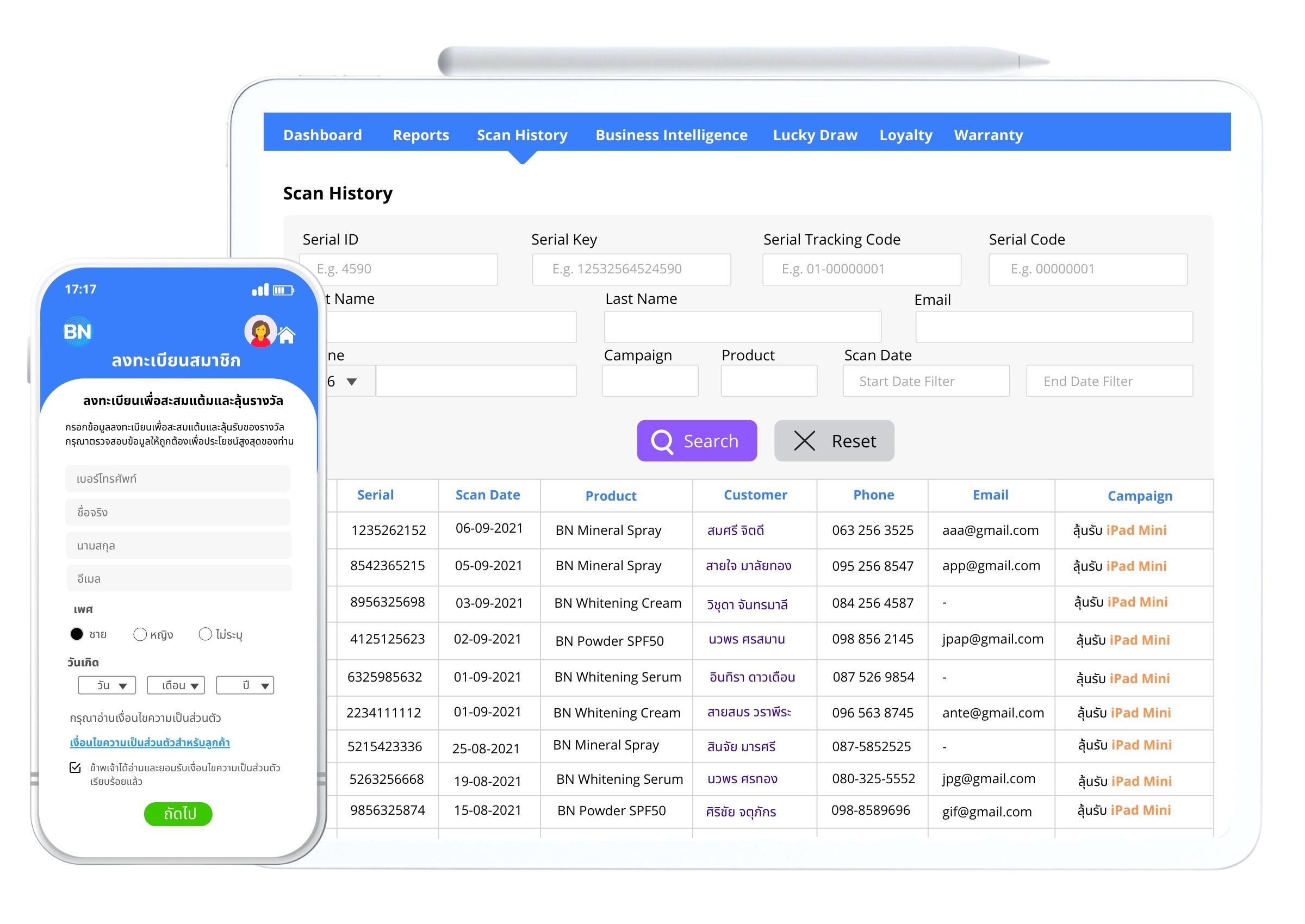
Task: Click the Start Date Filter field
Action: coord(926,381)
